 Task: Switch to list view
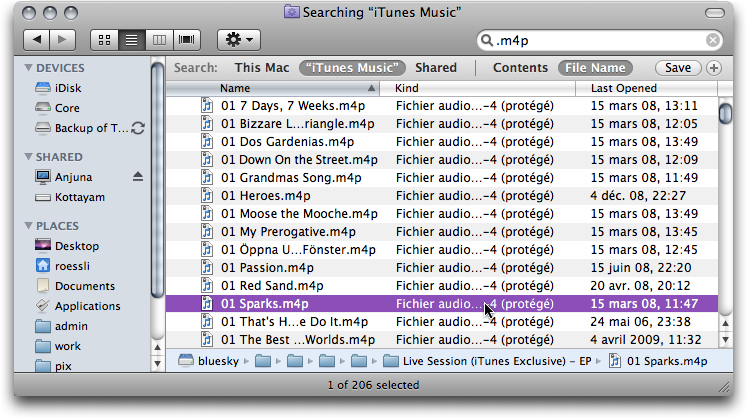tap(131, 40)
